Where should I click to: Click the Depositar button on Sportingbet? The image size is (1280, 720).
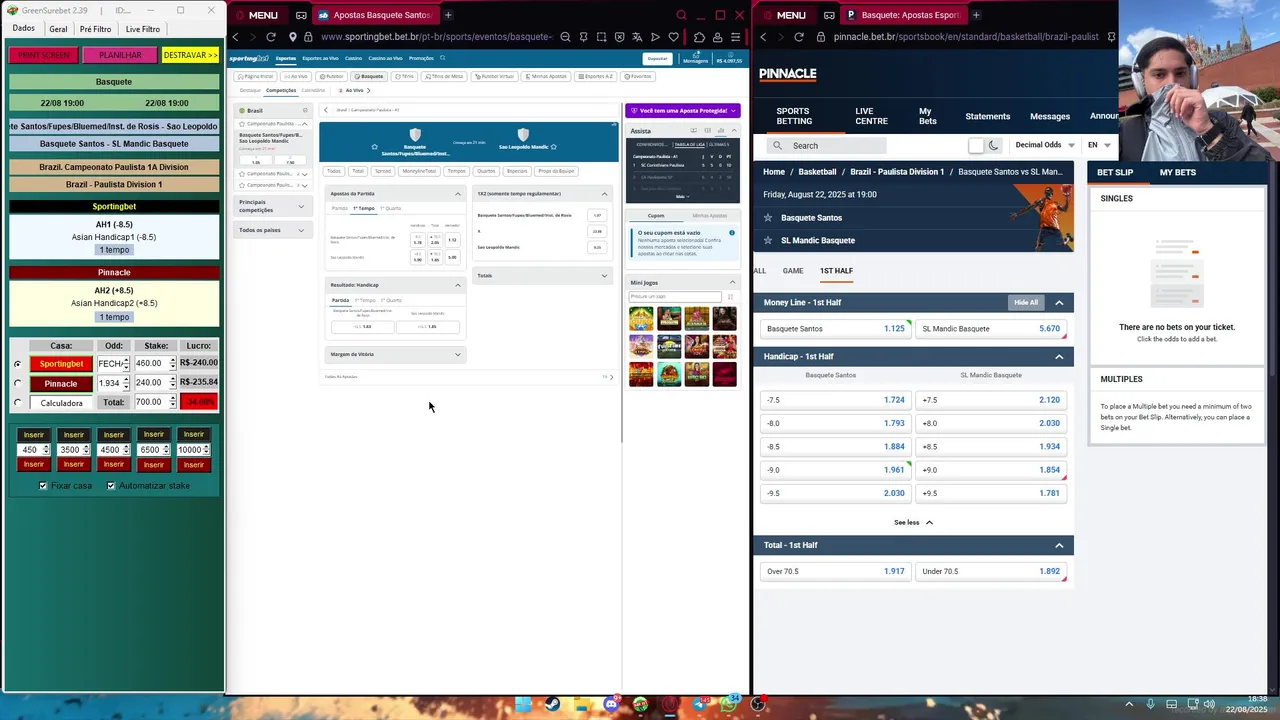[x=657, y=59]
